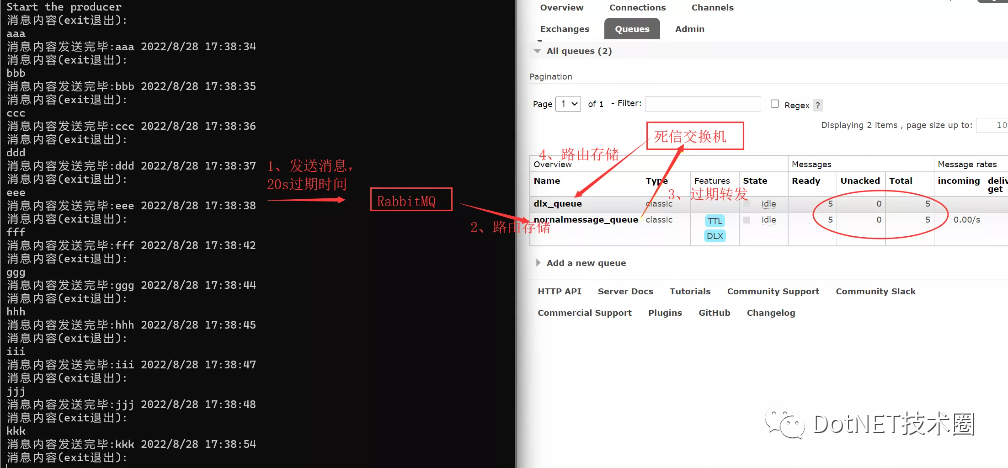Expand the Add a new queue section
Image resolution: width=1008 pixels, height=468 pixels.
[580, 263]
